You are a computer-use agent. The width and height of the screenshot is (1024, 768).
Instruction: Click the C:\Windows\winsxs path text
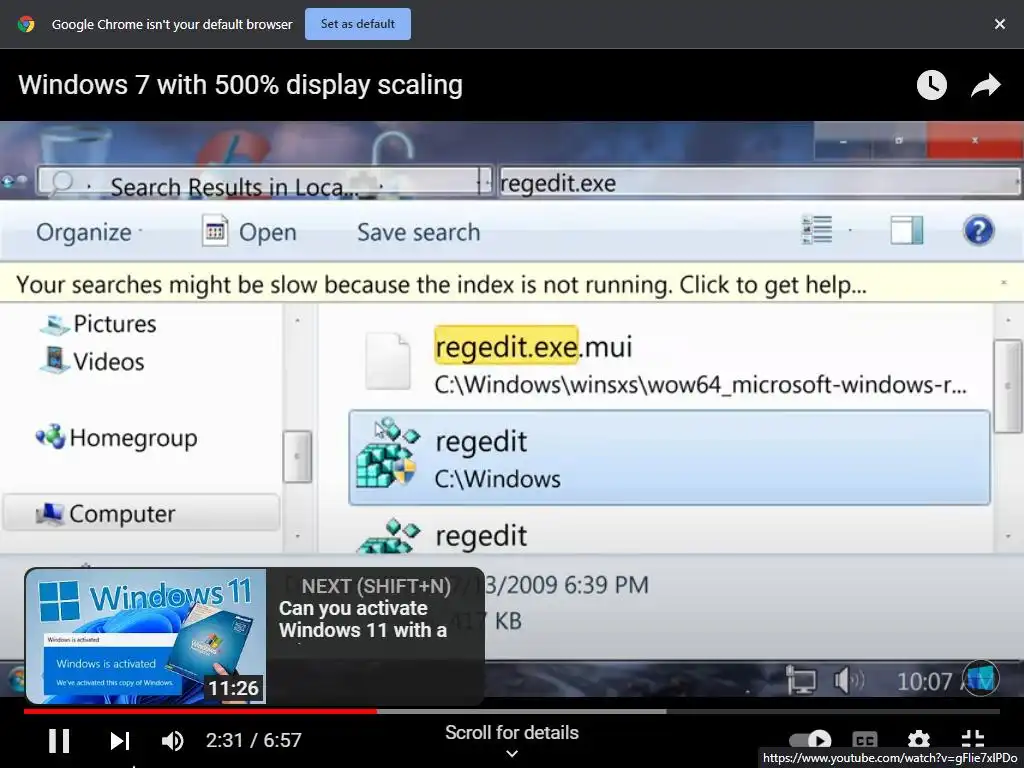700,385
